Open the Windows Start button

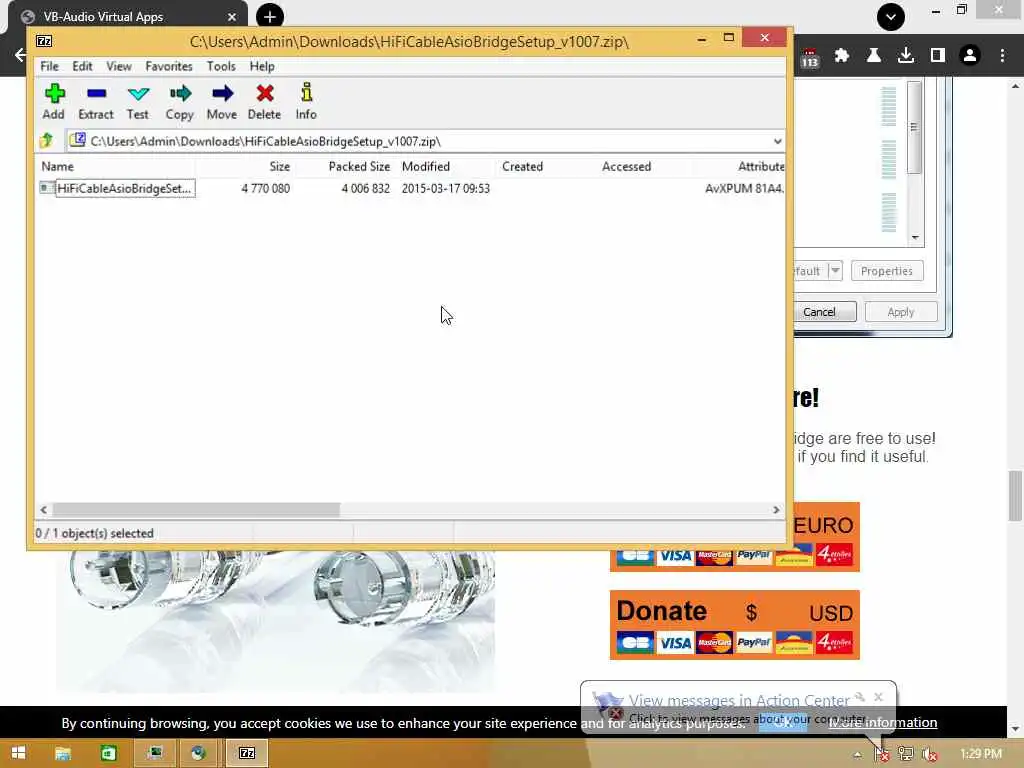point(18,753)
